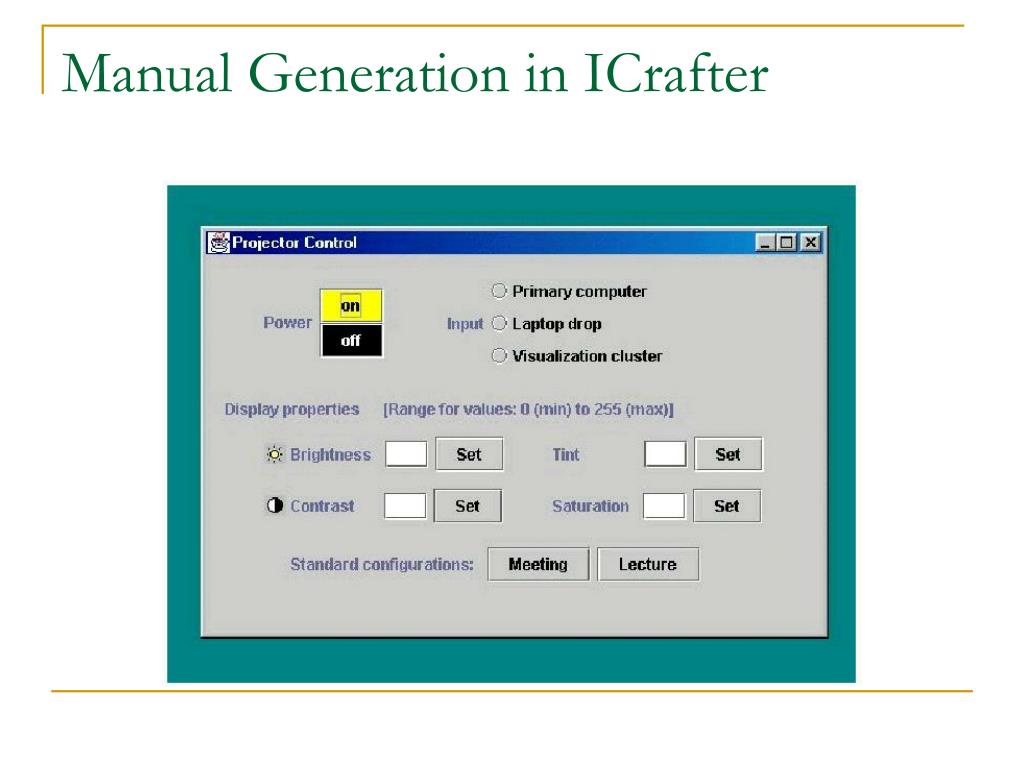Click the Standard configurations label
Screen dimensions: 1024x768
[x=382, y=564]
